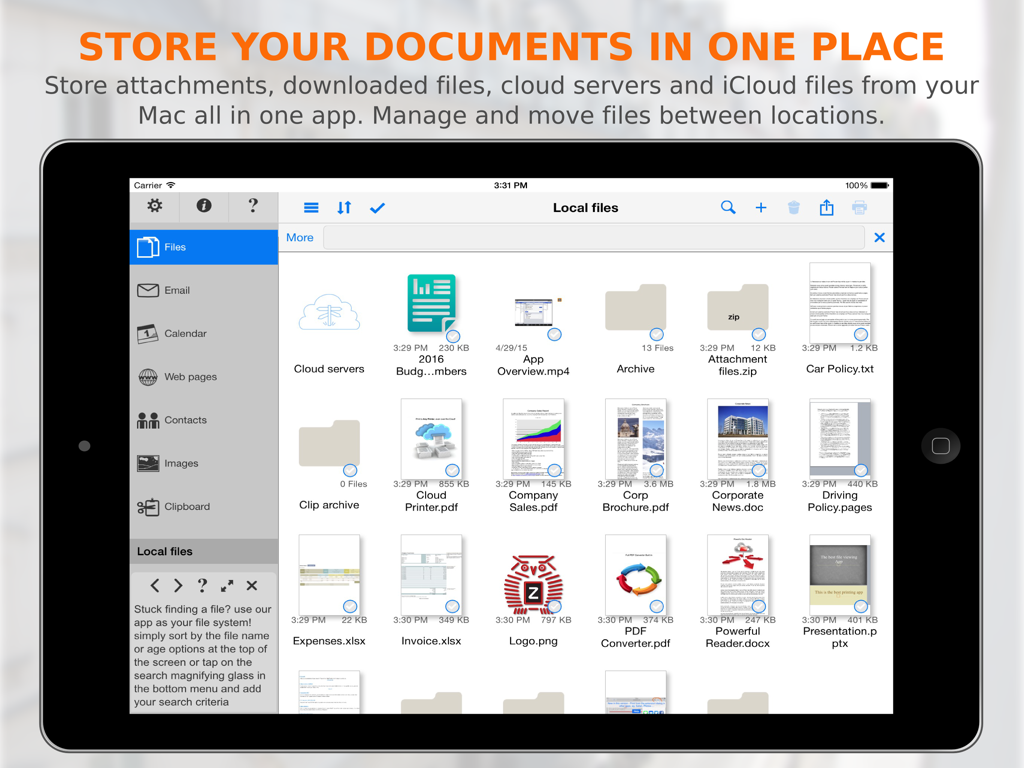Tap the print icon in toolbar
This screenshot has height=768, width=1024.
(x=859, y=207)
